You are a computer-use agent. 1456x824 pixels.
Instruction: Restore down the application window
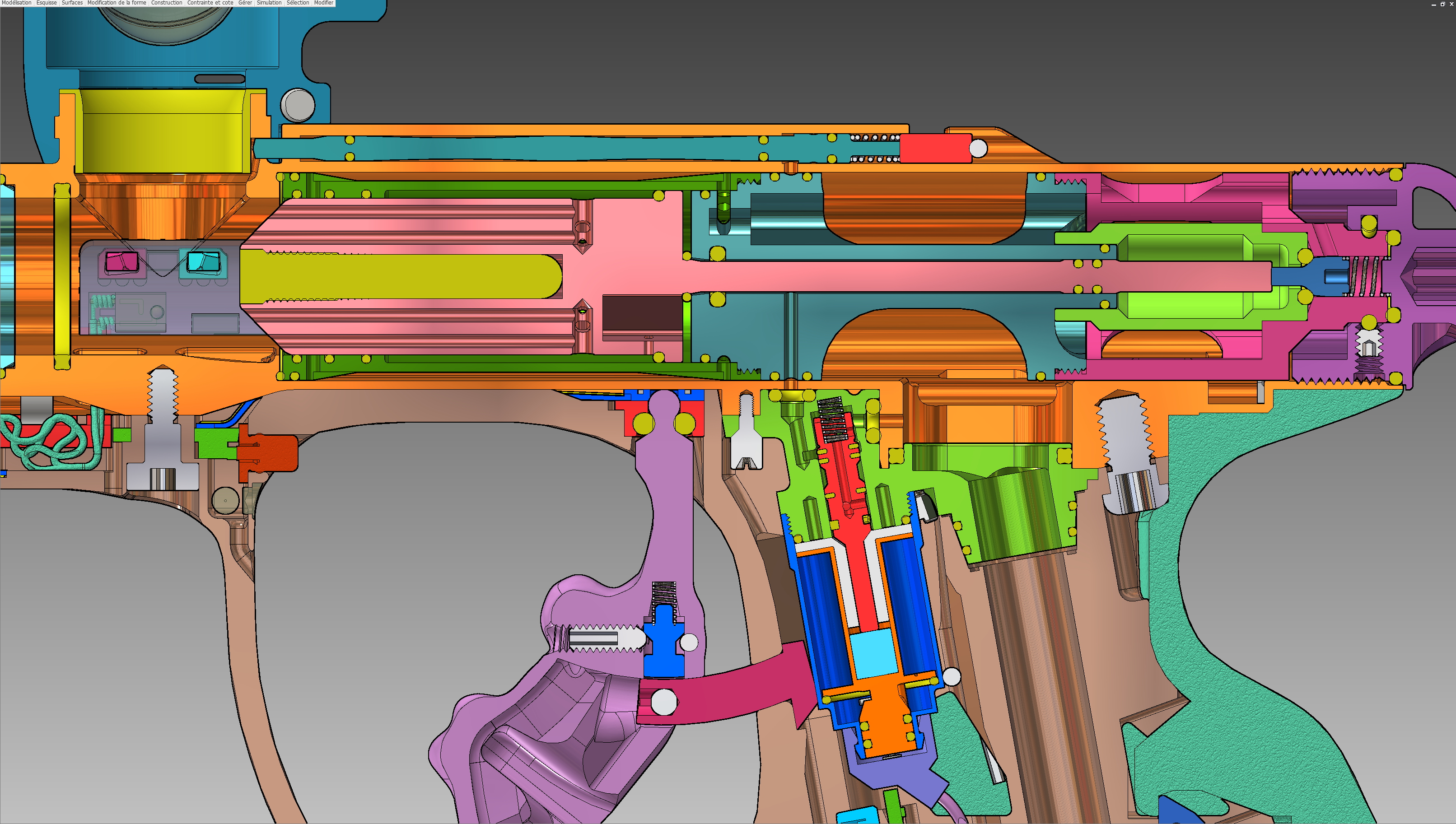tap(1442, 4)
